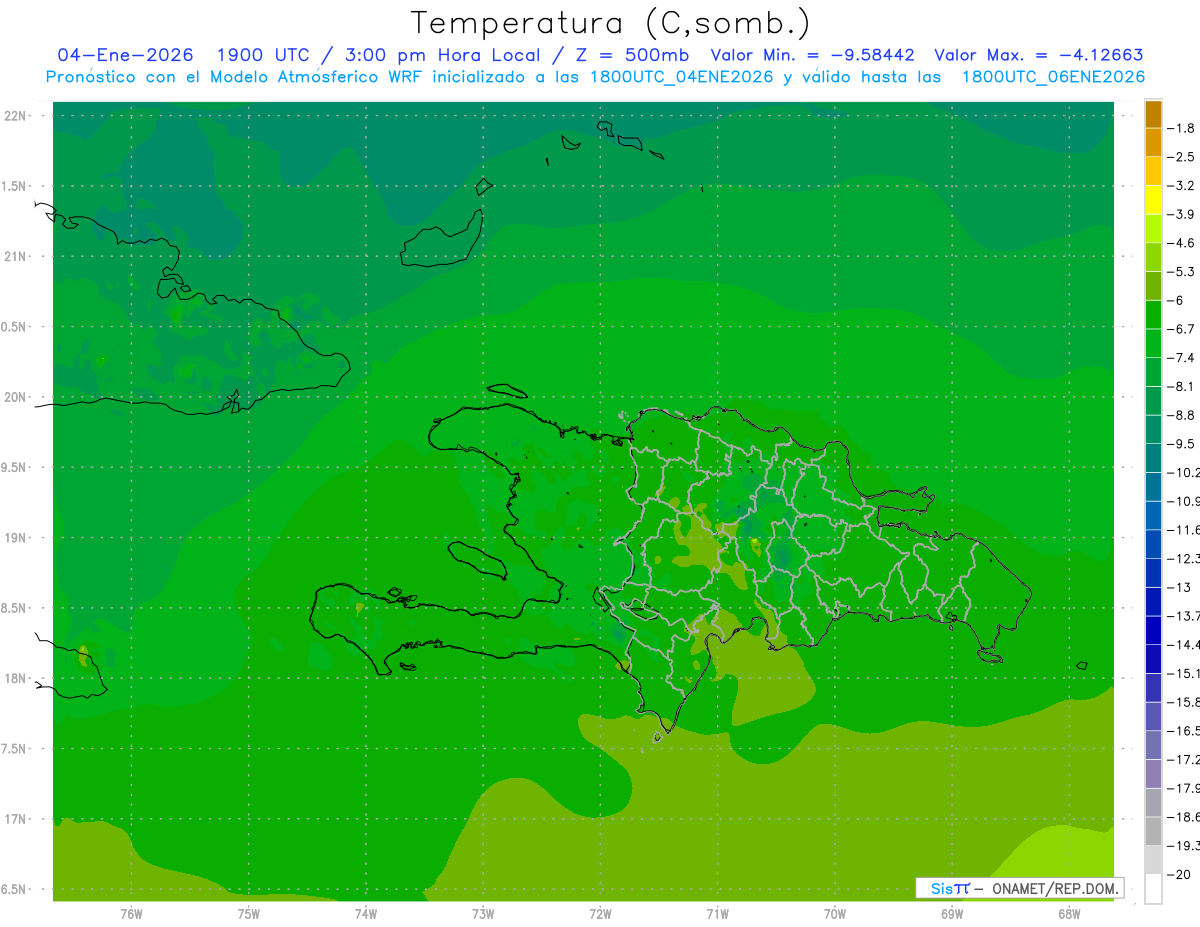
Task: Click the '-6.7' color scale value
Action: [1182, 329]
